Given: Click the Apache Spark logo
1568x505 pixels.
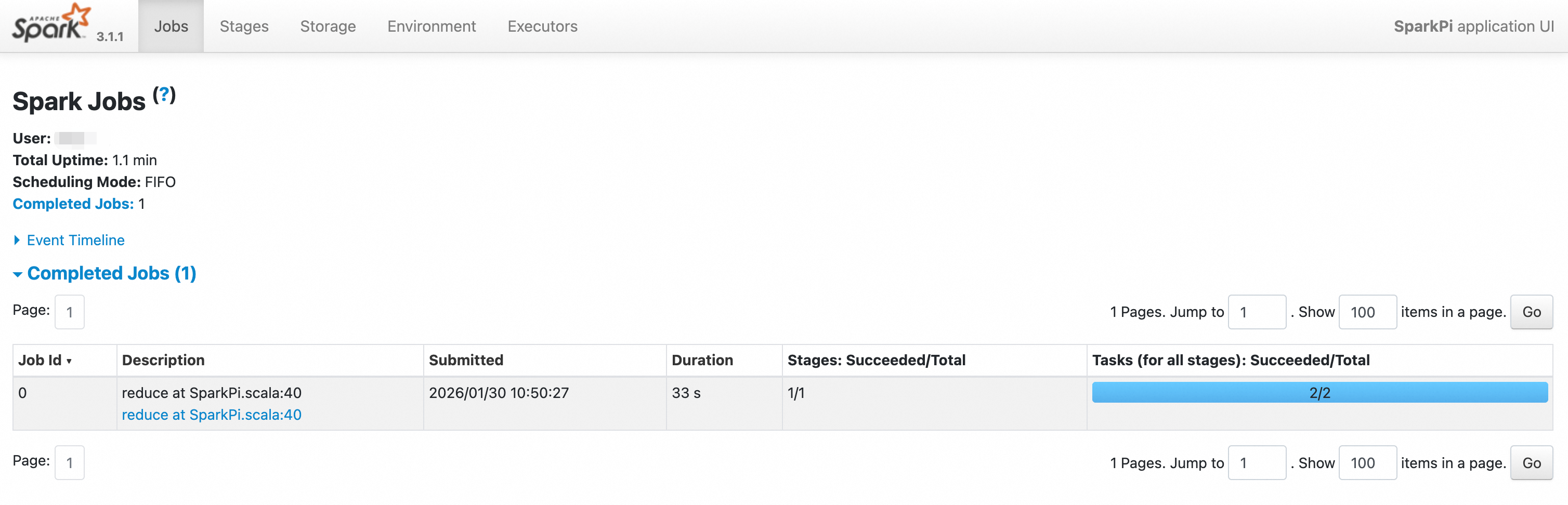Looking at the screenshot, I should pos(52,23).
